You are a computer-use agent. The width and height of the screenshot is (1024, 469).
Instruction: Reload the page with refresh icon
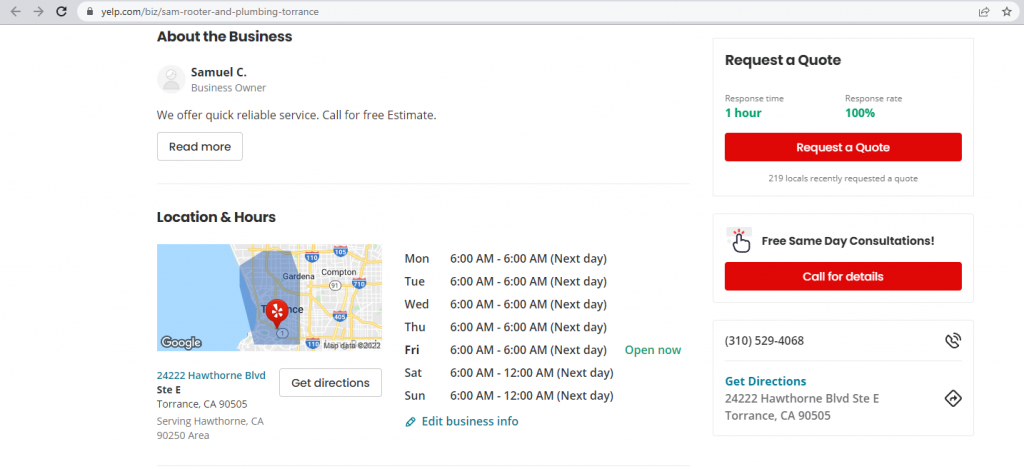[62, 11]
